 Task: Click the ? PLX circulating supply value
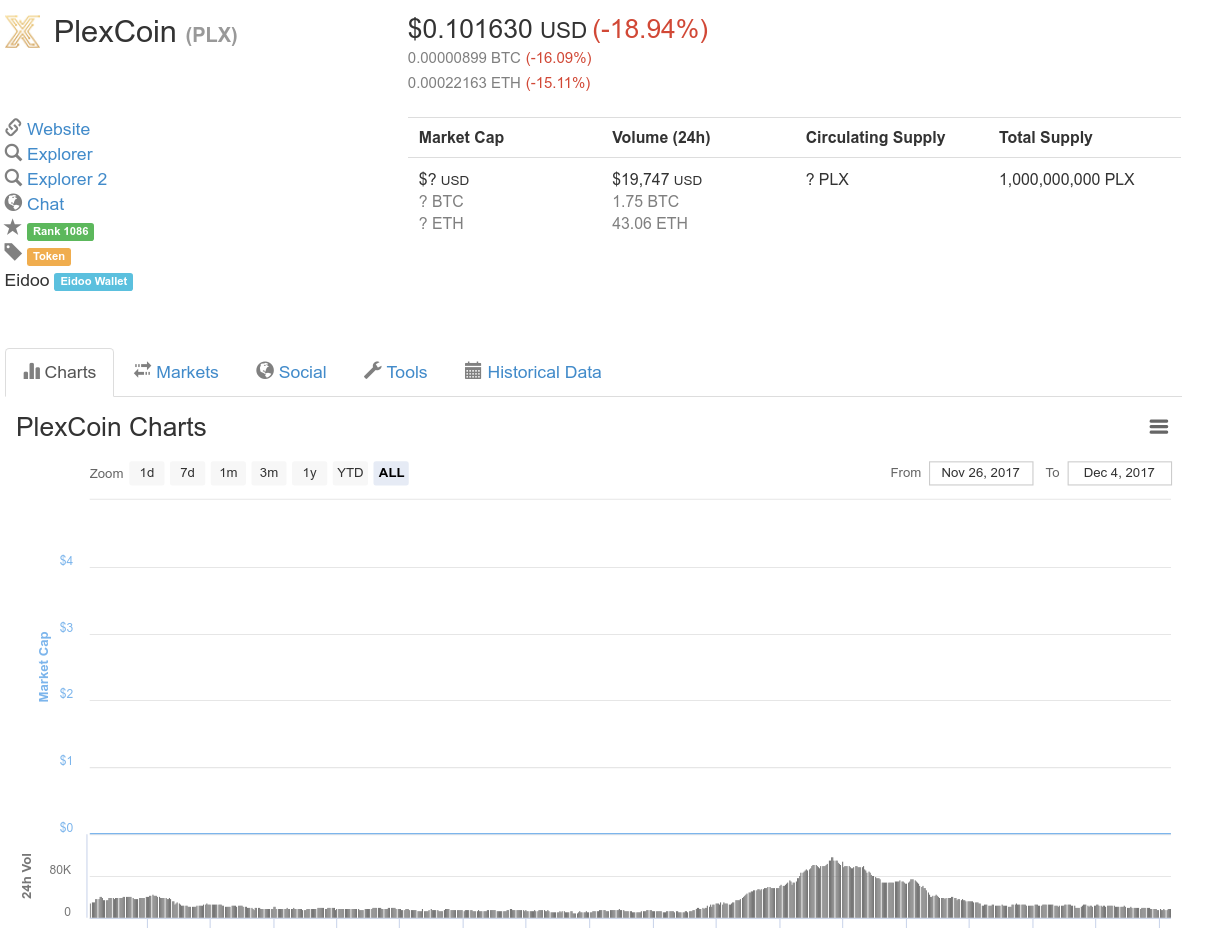[827, 180]
